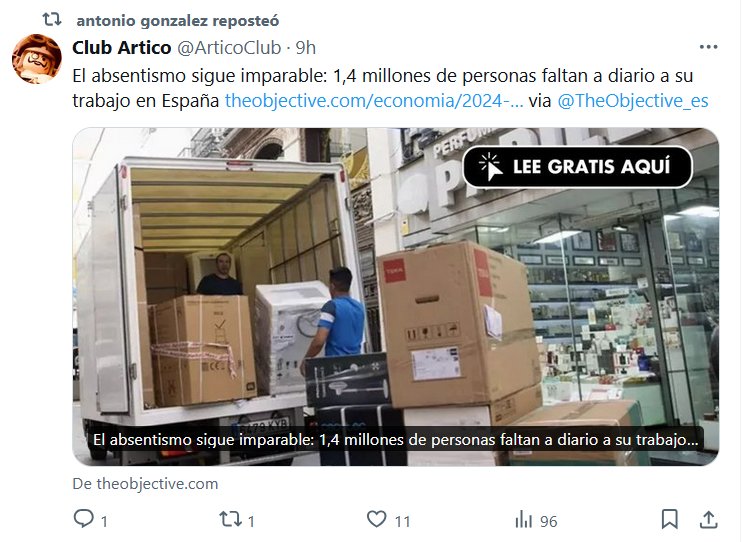Click the headline caption over the image
Screen dimensions: 744x542
[396, 440]
